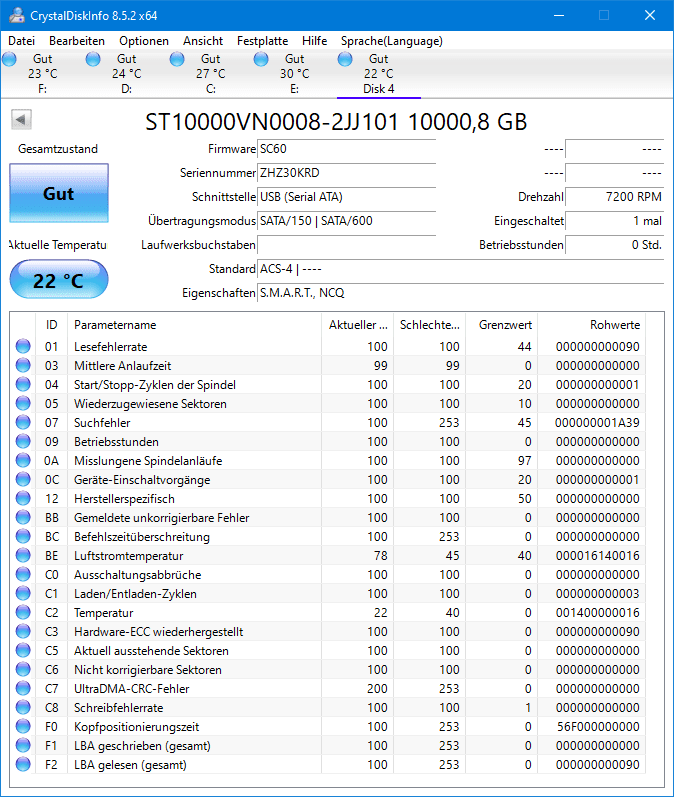Click the Eingeschaltet value 1 mal
Screen dimensions: 674x797
click(615, 221)
